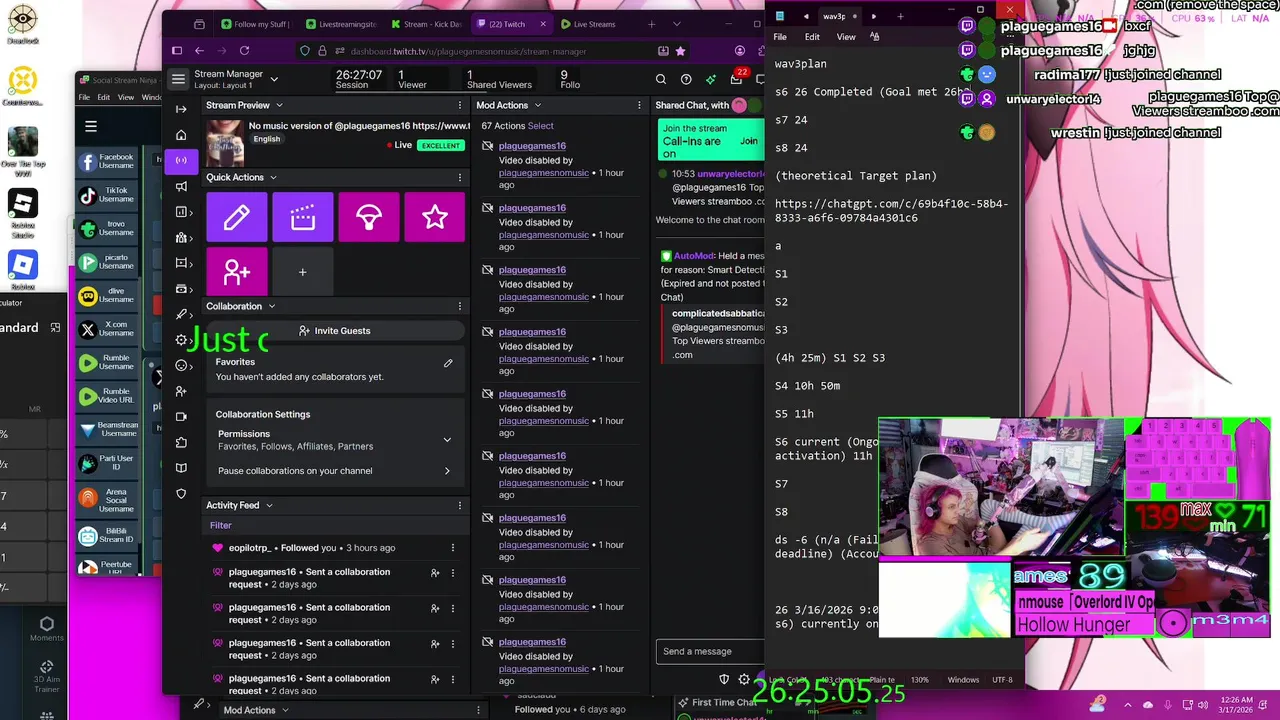This screenshot has width=1280, height=720.
Task: Open Pause collaborations on your channel
Action: 335,471
